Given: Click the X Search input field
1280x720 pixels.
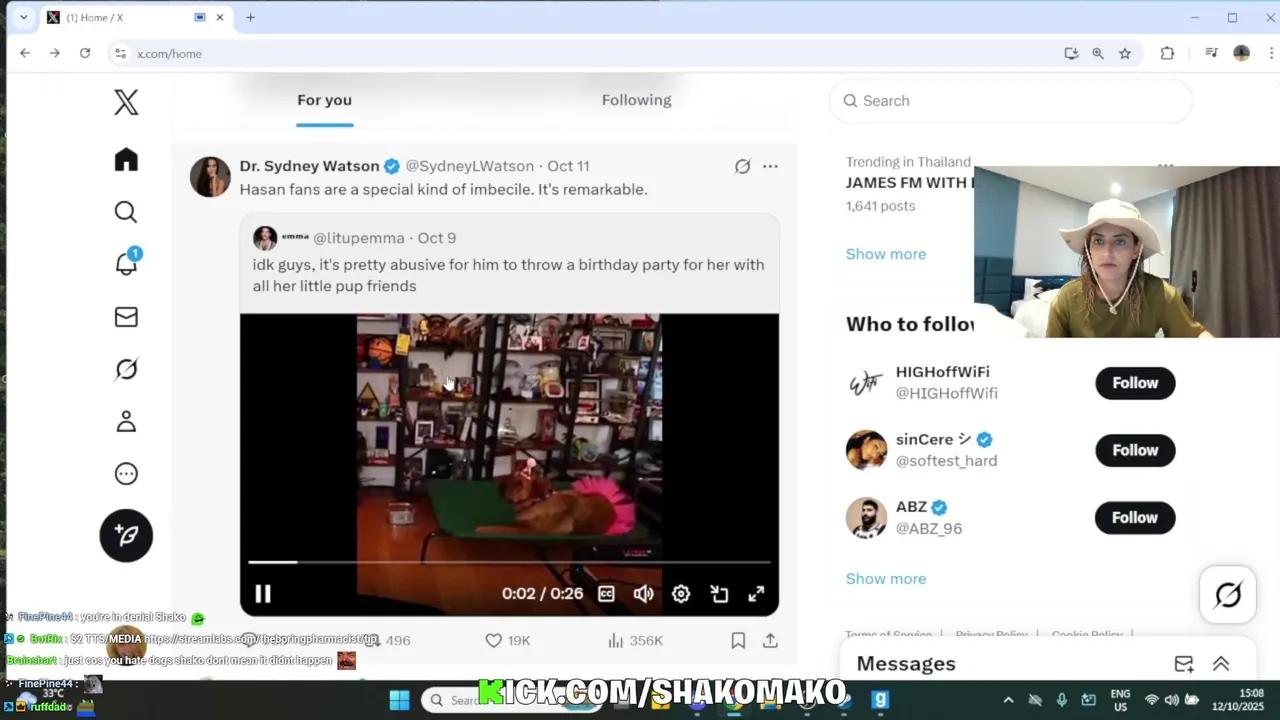Looking at the screenshot, I should 1010,101.
